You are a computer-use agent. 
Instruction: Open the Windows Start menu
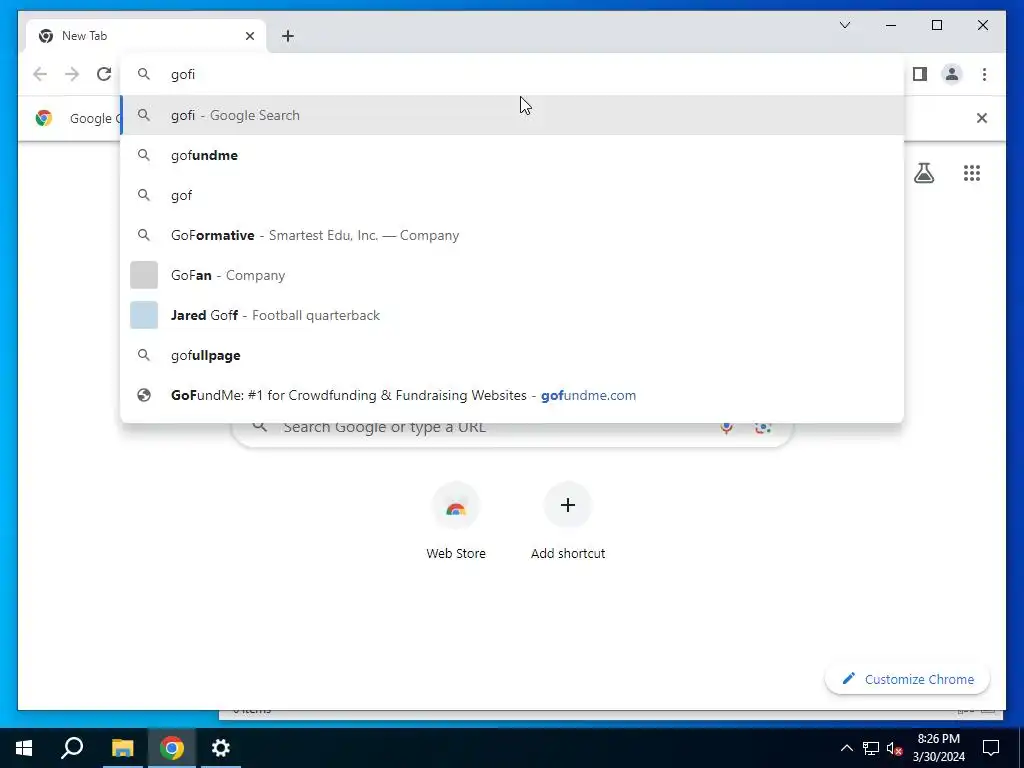tap(24, 748)
